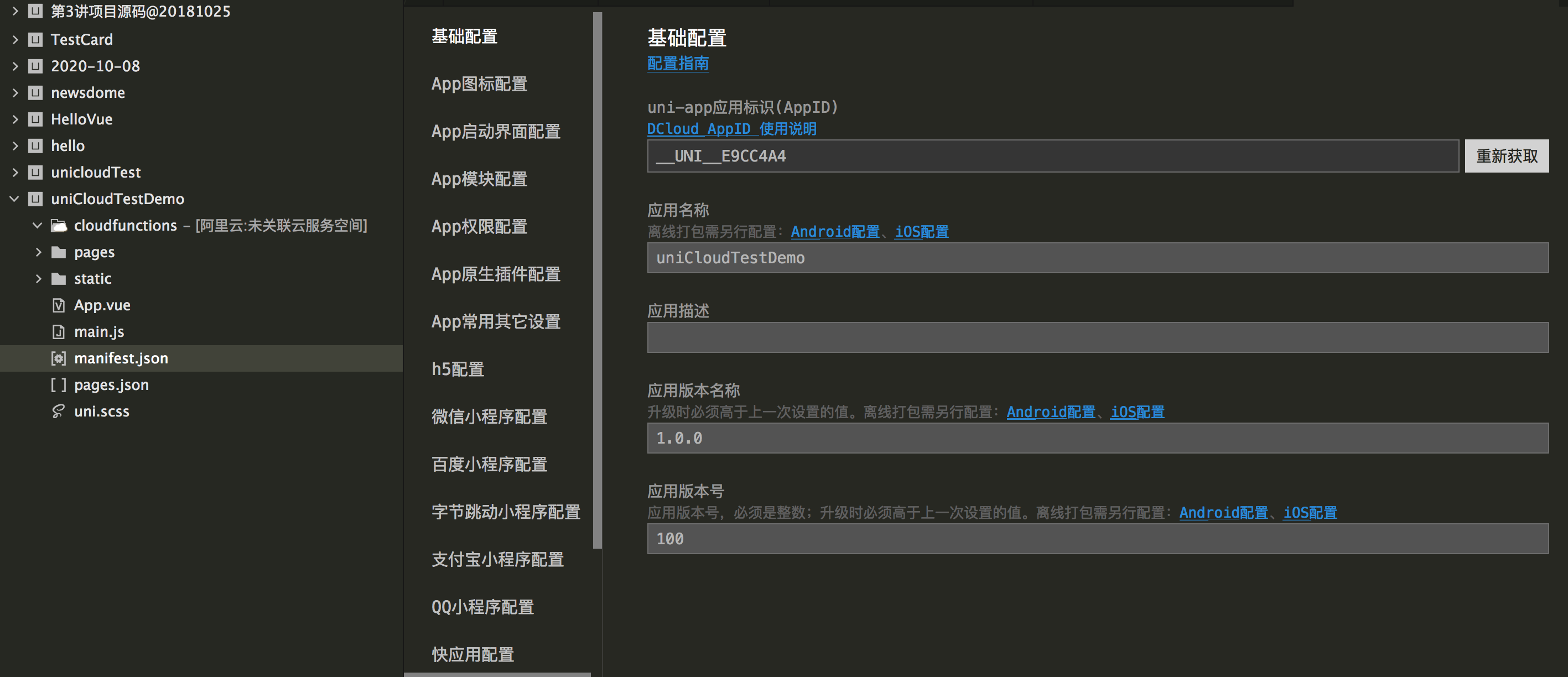Select the manifest.json file icon

[58, 358]
